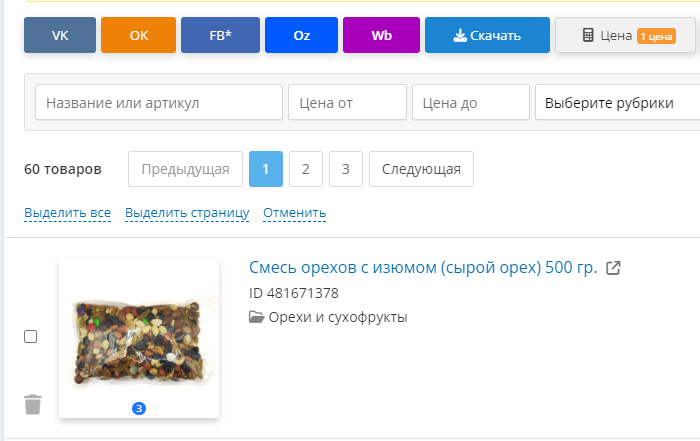The height and width of the screenshot is (441, 700).
Task: Download products with Скачать button
Action: 487,35
